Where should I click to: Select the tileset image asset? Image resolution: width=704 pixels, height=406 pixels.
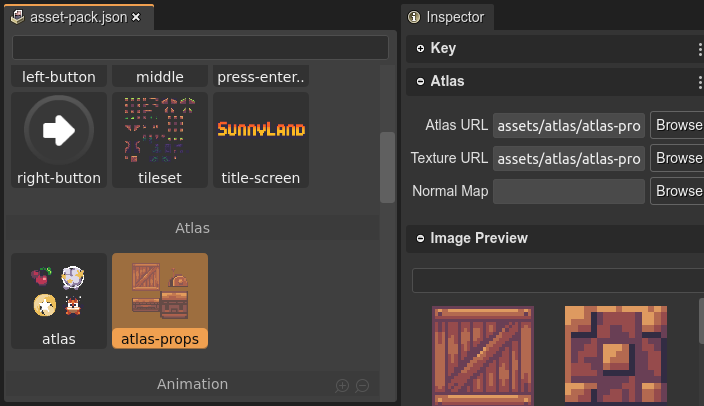point(160,140)
